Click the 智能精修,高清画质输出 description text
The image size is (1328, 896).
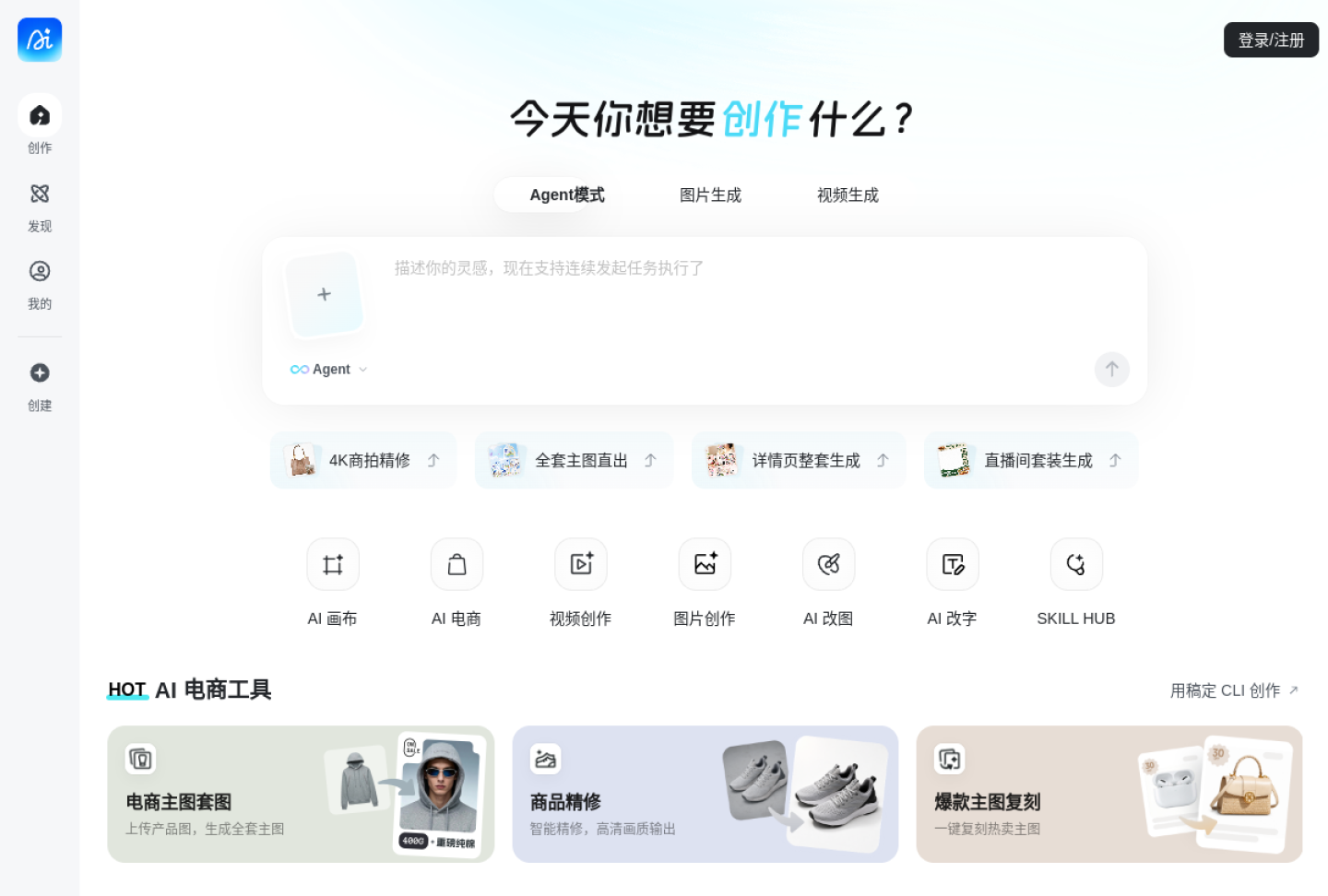click(602, 829)
